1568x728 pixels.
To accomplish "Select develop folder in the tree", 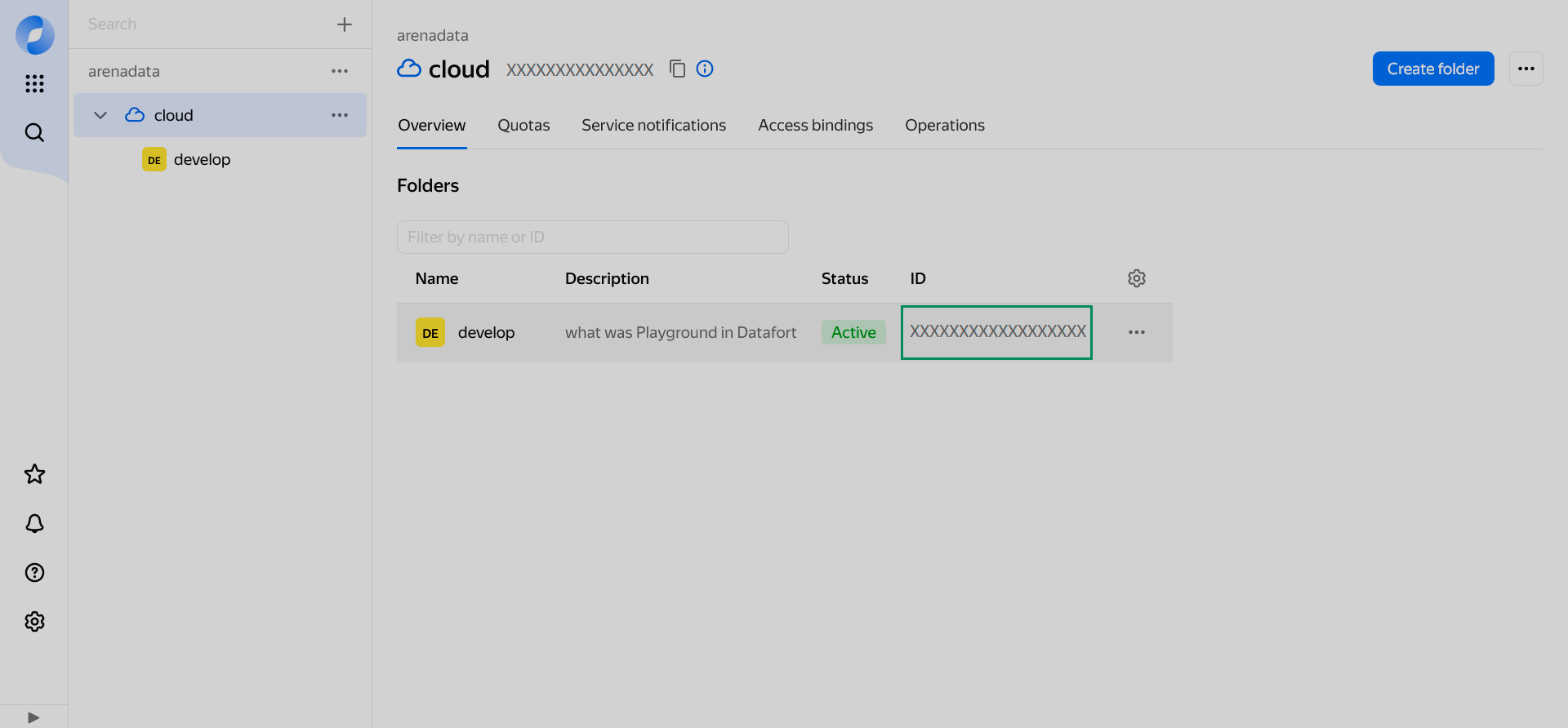I will [202, 159].
